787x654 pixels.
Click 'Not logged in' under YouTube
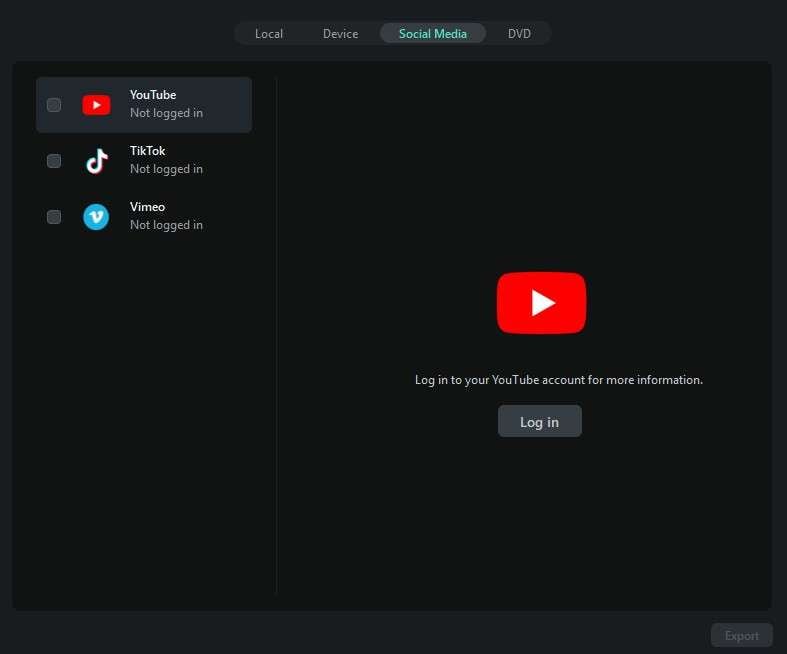tap(167, 113)
